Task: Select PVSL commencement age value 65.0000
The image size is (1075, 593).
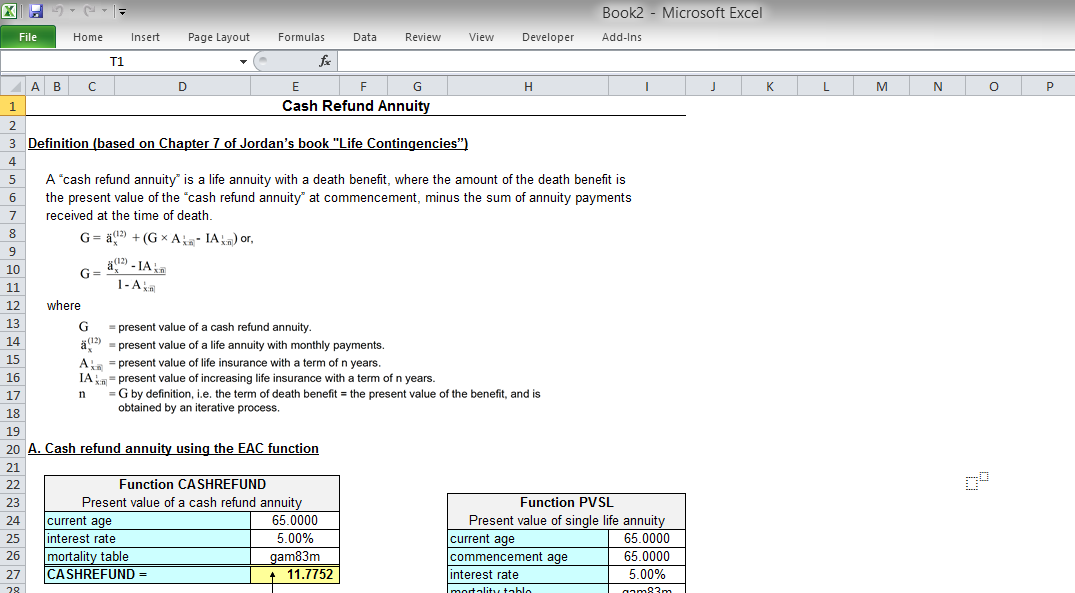Action: pyautogui.click(x=647, y=556)
